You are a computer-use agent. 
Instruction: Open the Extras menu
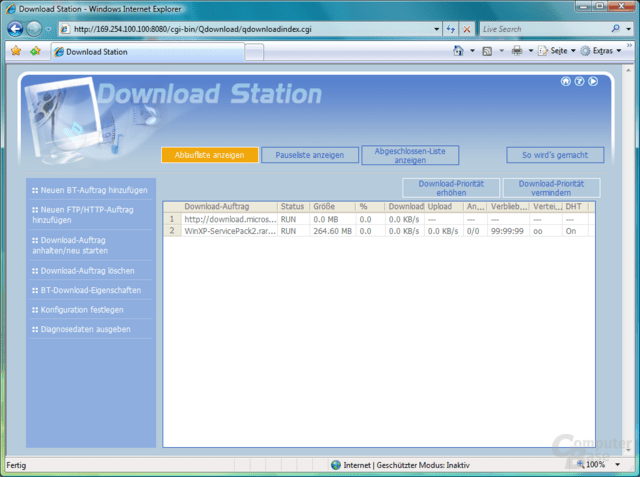pyautogui.click(x=601, y=51)
